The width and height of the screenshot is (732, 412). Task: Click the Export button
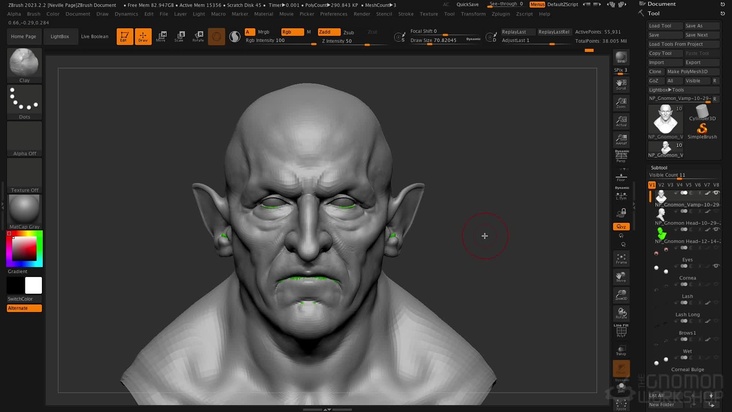click(x=702, y=63)
